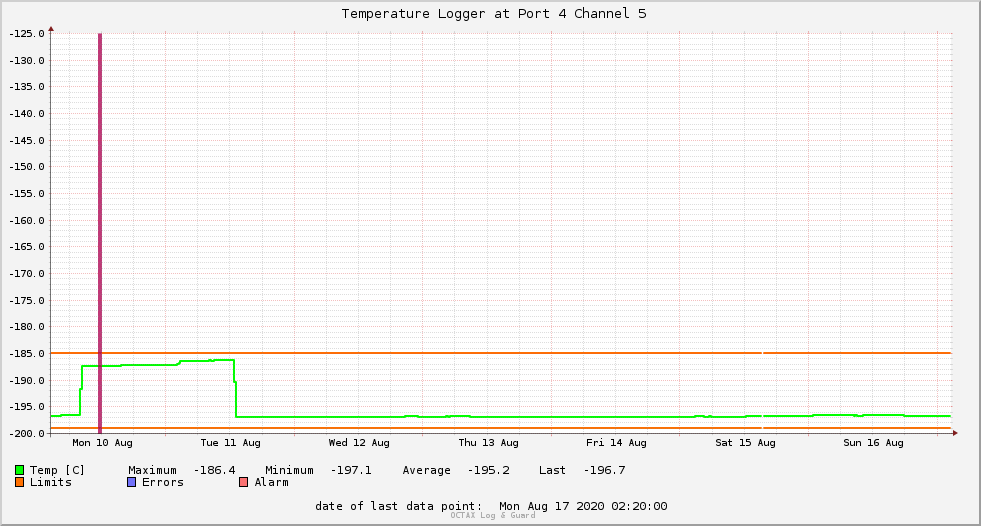Click the orange Limits legend swatch
The height and width of the screenshot is (526, 981).
19,482
